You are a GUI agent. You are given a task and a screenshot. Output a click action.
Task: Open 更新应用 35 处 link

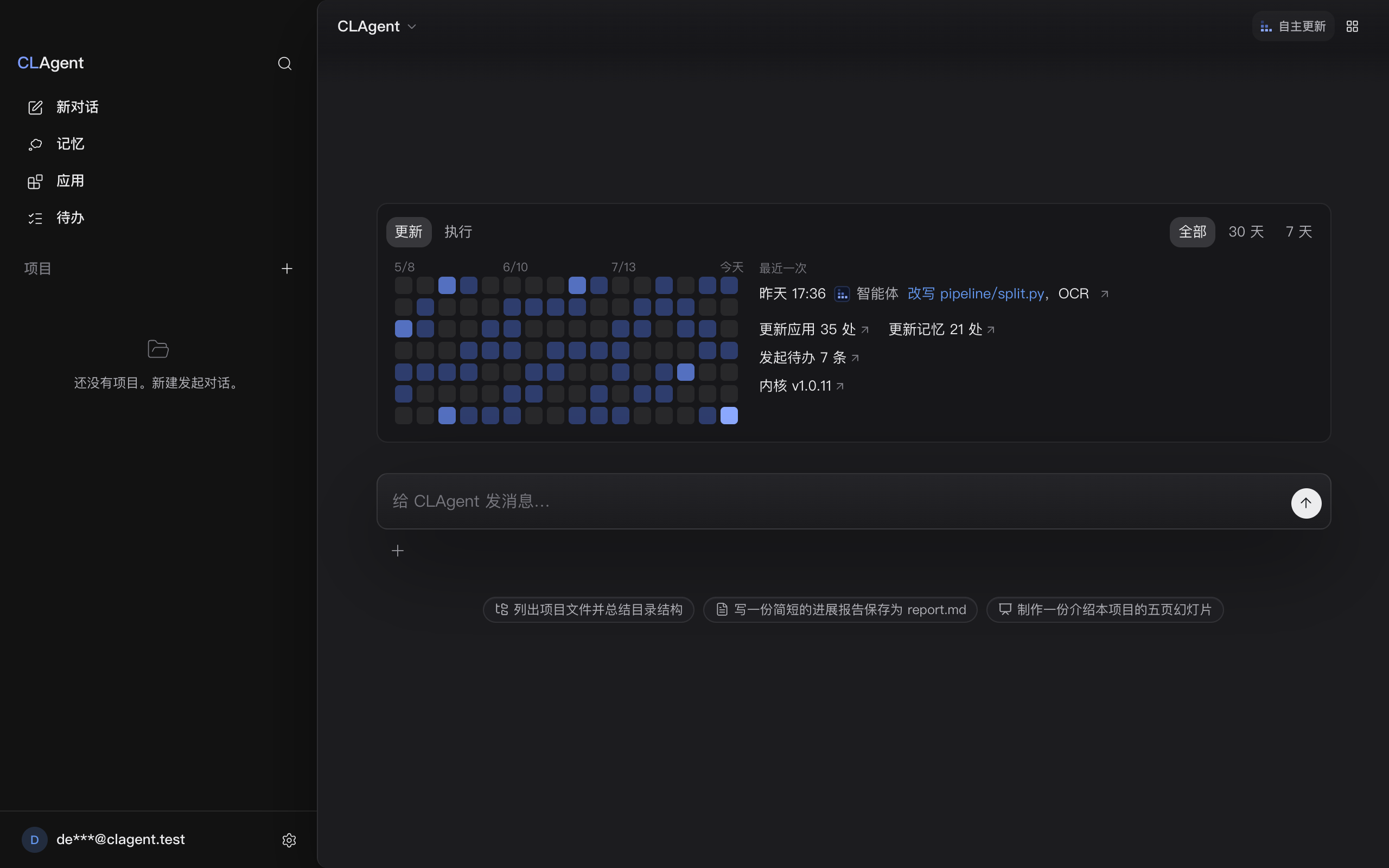(x=814, y=329)
